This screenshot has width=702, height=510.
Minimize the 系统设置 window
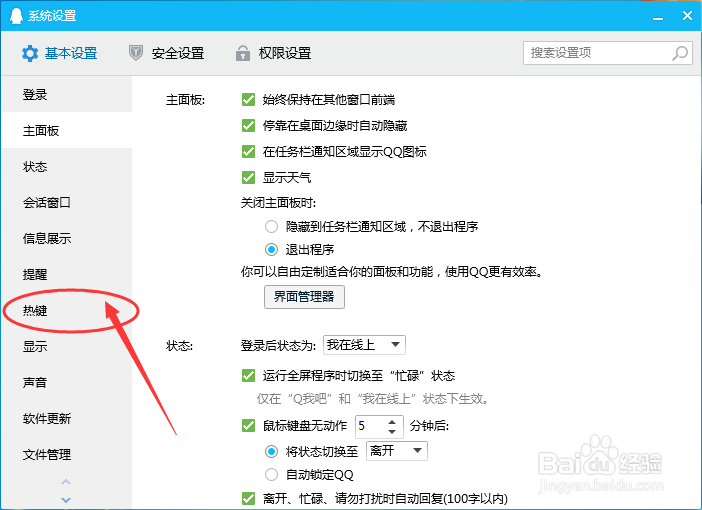coord(658,18)
